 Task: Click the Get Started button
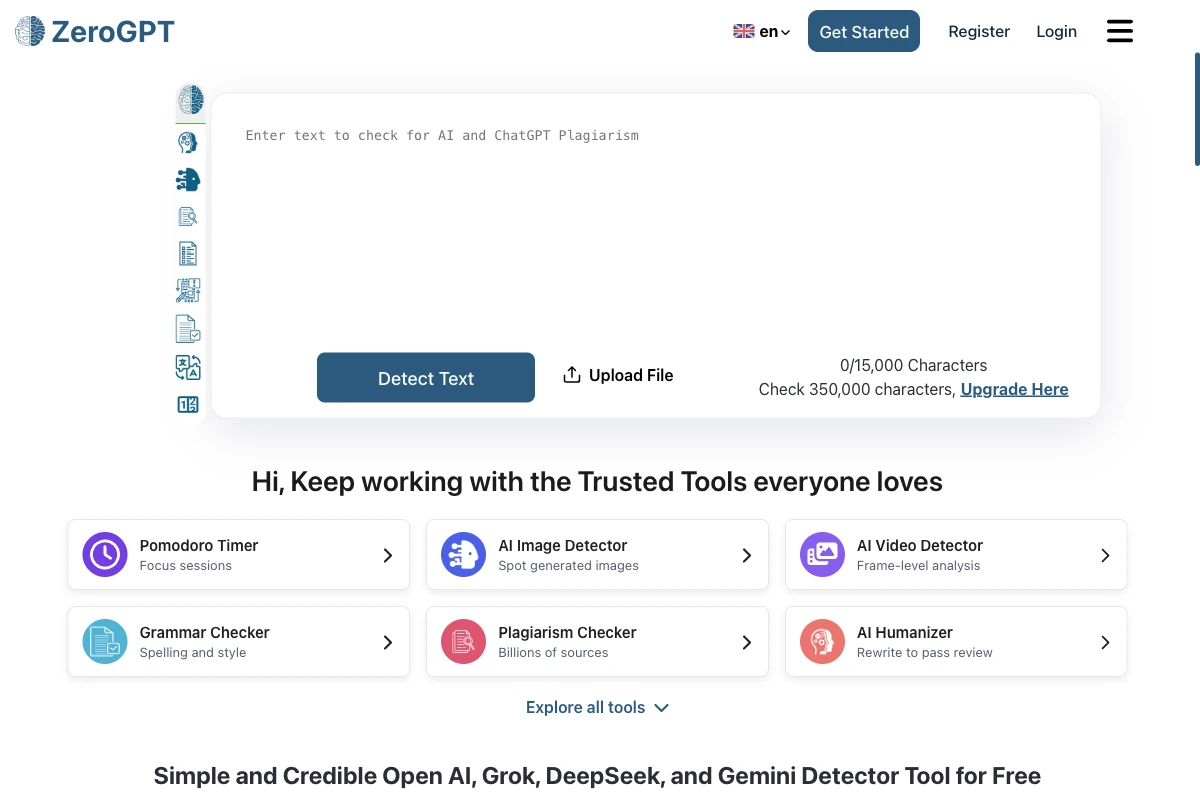tap(864, 31)
